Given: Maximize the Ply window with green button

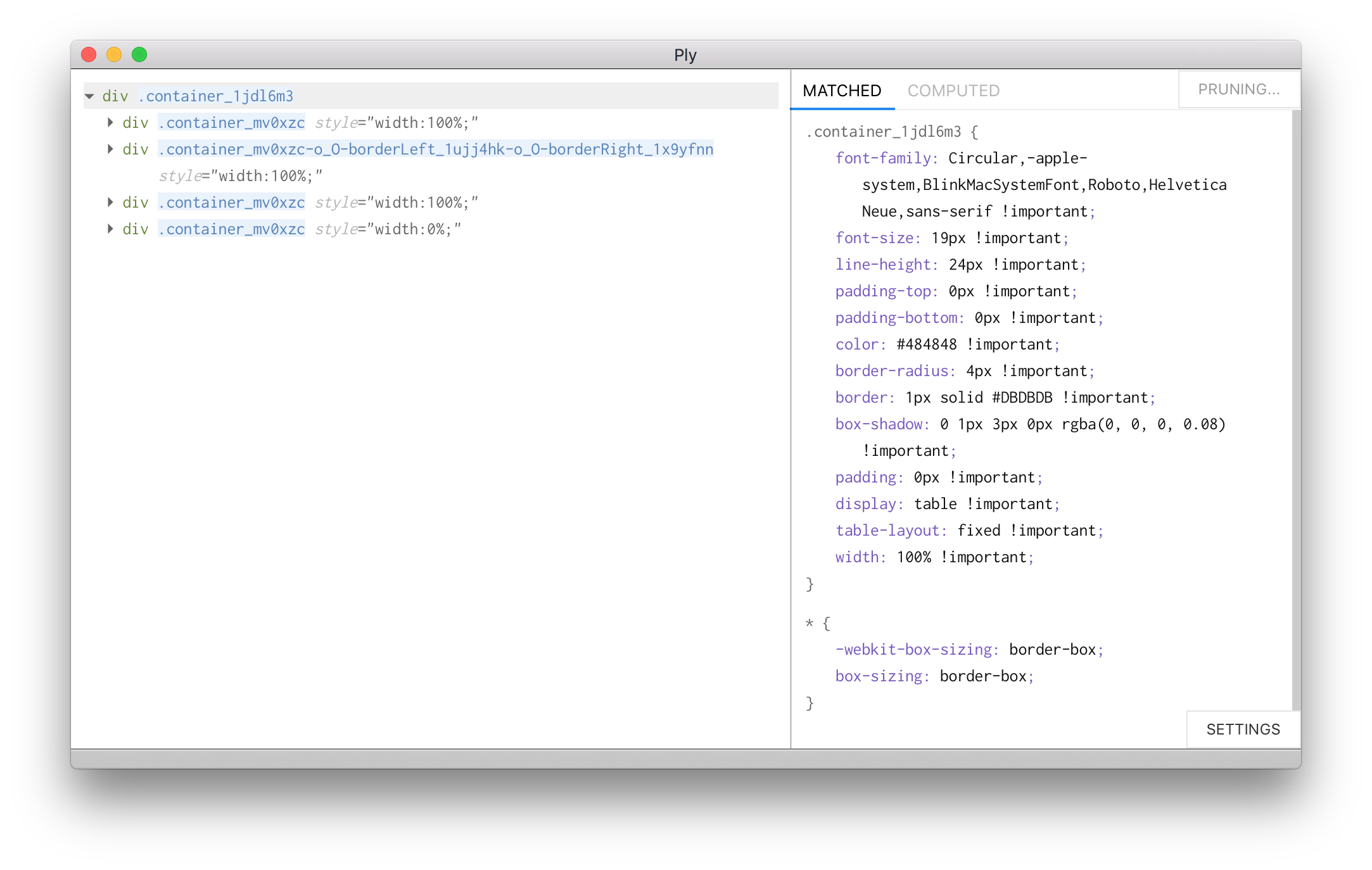Looking at the screenshot, I should [139, 55].
